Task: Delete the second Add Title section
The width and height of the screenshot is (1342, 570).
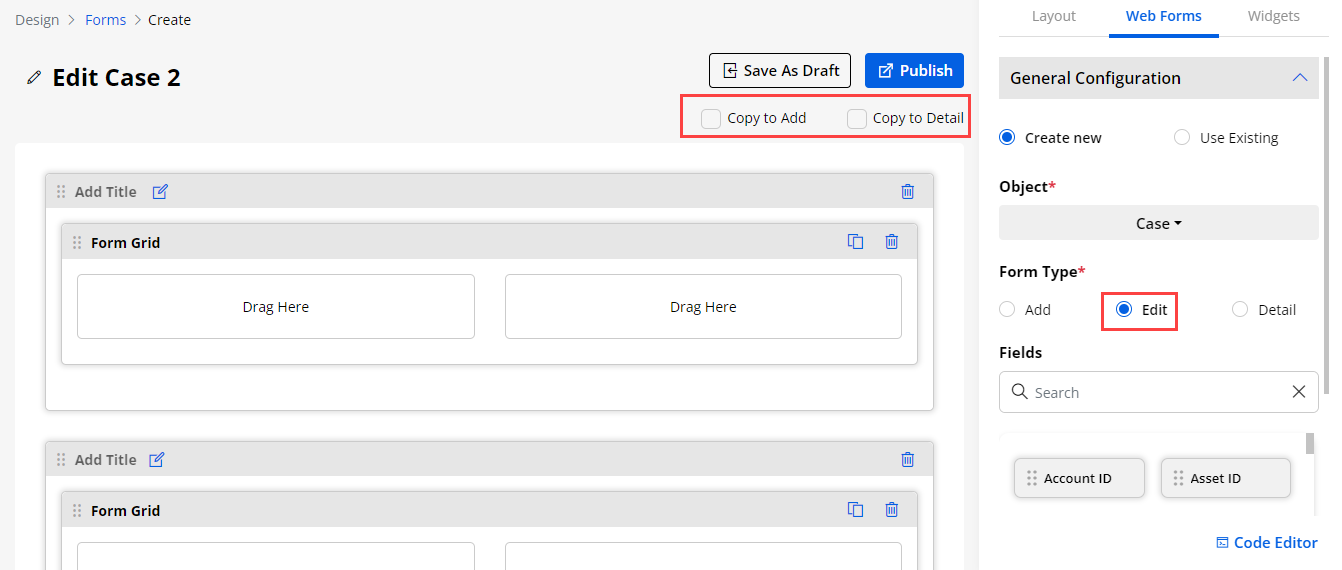Action: (x=907, y=460)
